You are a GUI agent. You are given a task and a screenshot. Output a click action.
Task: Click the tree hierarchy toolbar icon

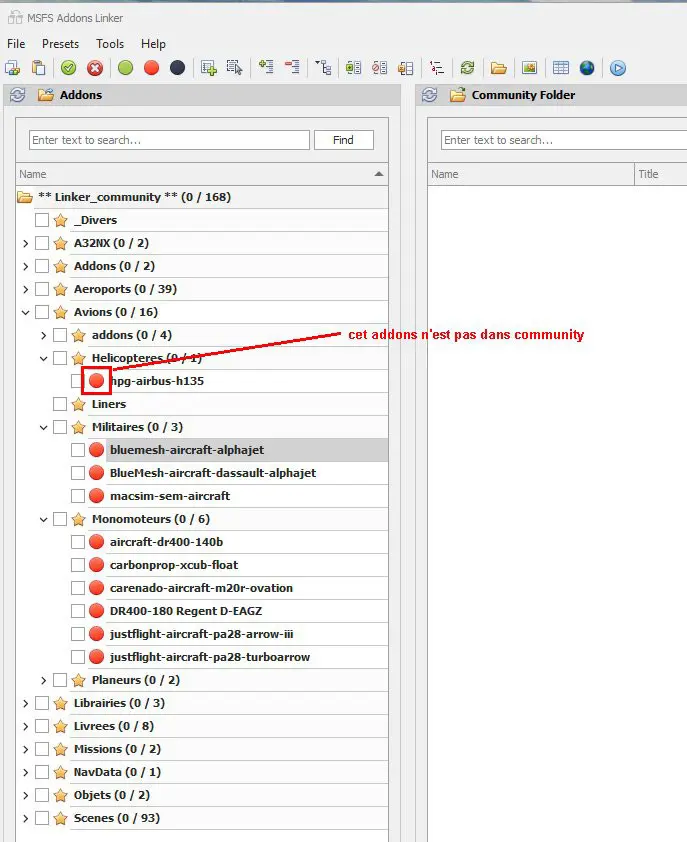[323, 68]
